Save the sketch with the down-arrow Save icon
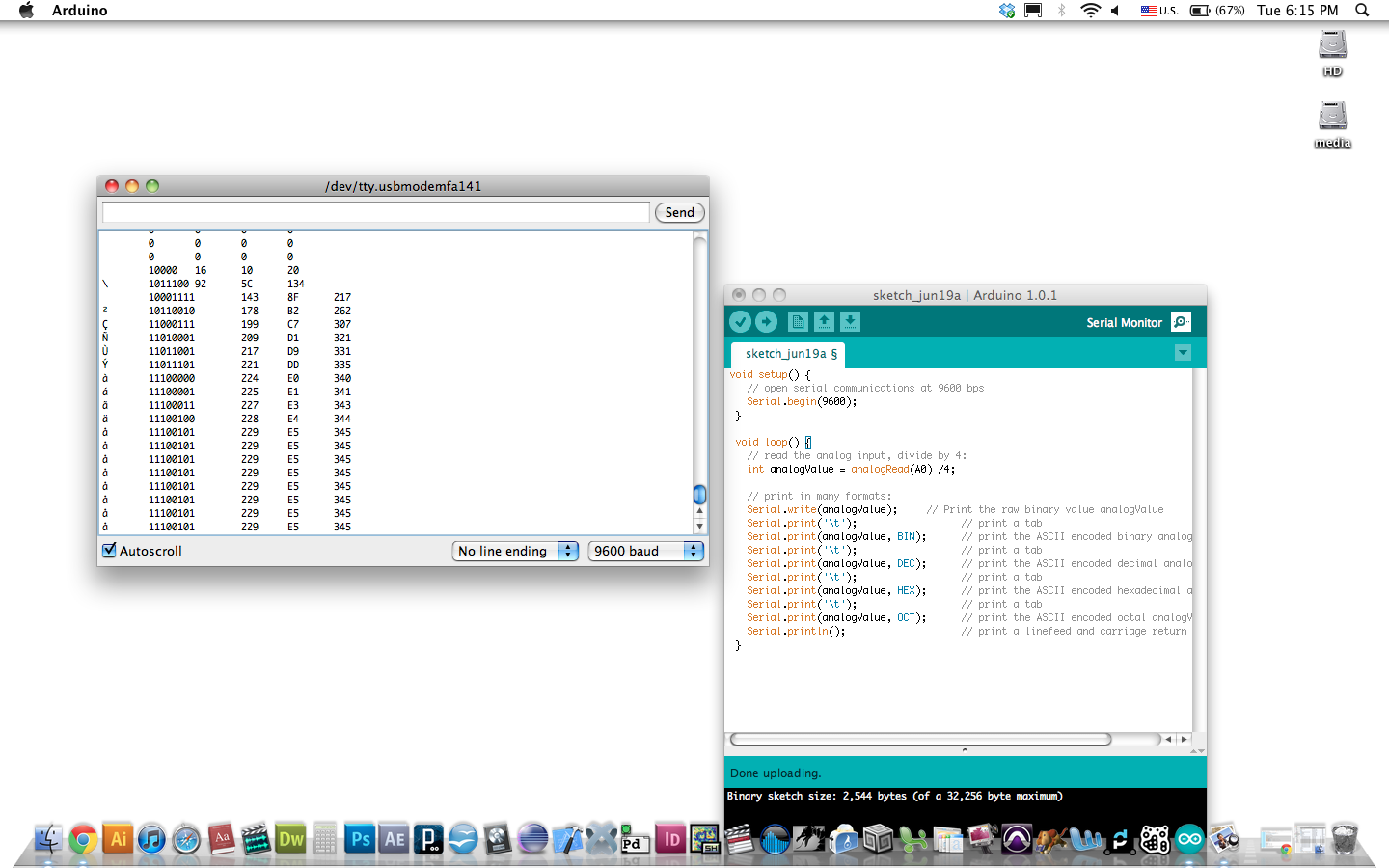Image resolution: width=1389 pixels, height=868 pixels. click(x=850, y=322)
